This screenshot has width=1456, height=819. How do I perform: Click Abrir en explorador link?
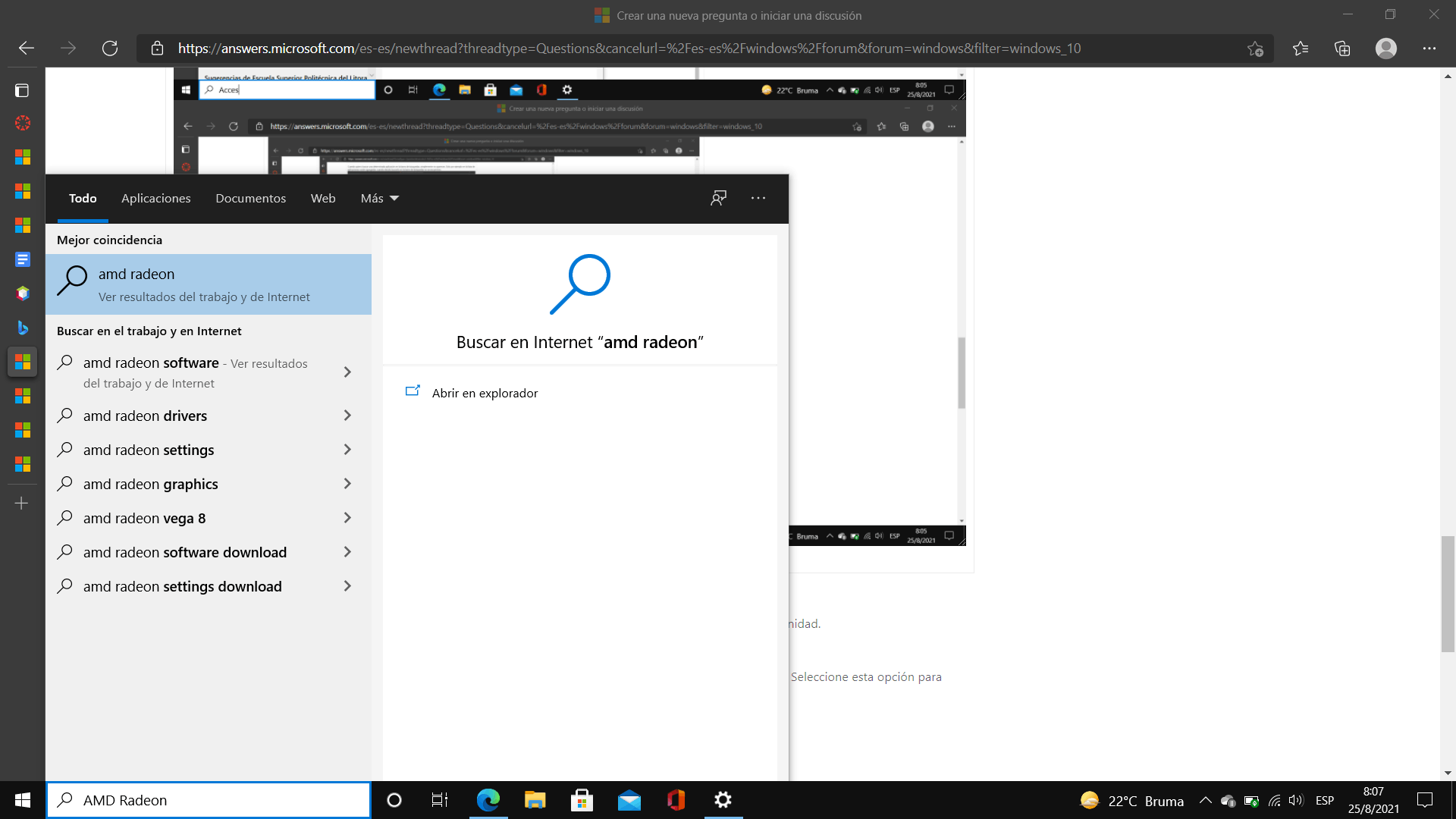485,393
